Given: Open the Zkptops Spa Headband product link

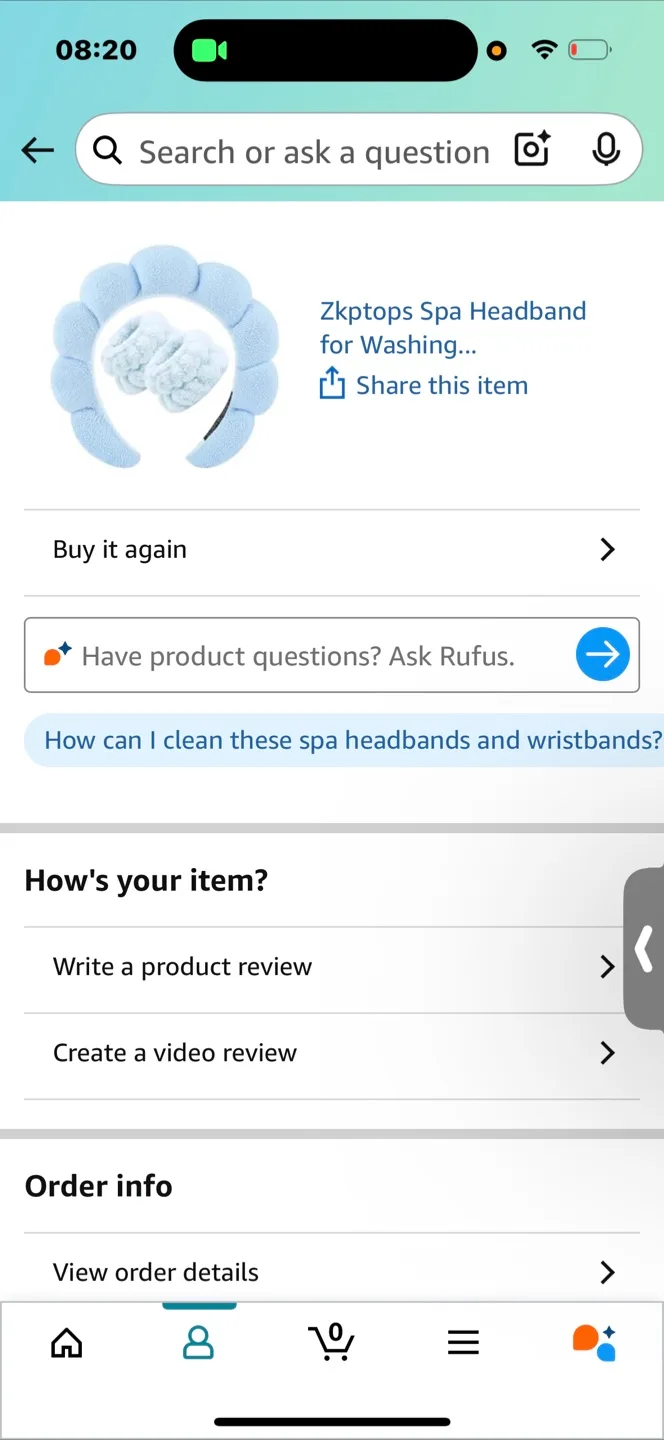Looking at the screenshot, I should pos(453,328).
